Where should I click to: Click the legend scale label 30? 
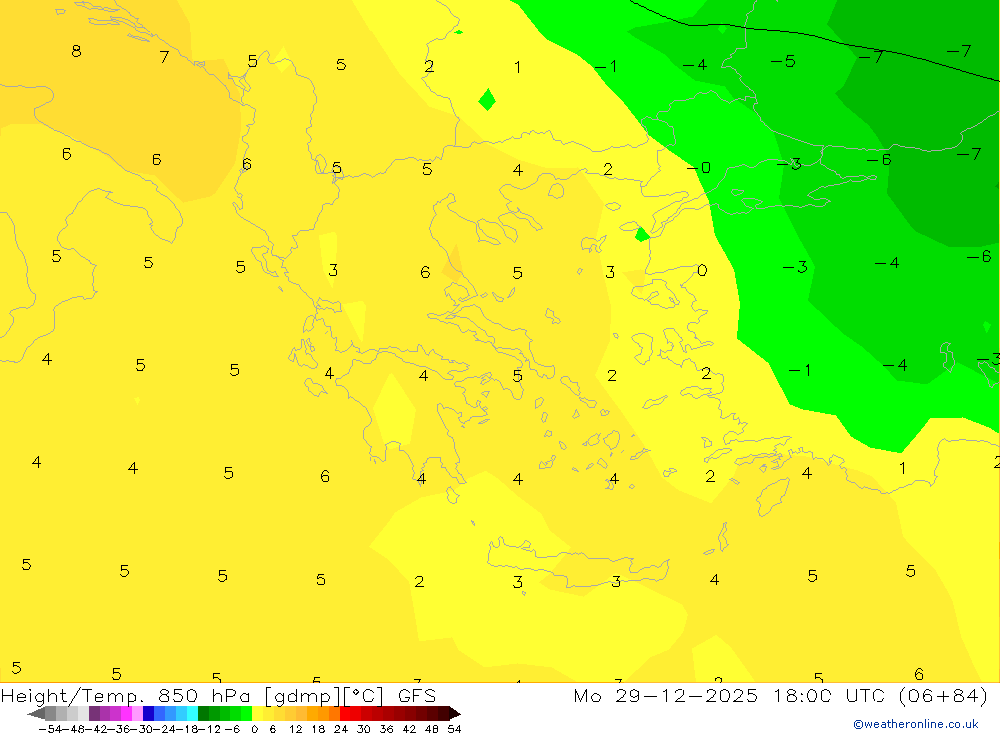(364, 729)
